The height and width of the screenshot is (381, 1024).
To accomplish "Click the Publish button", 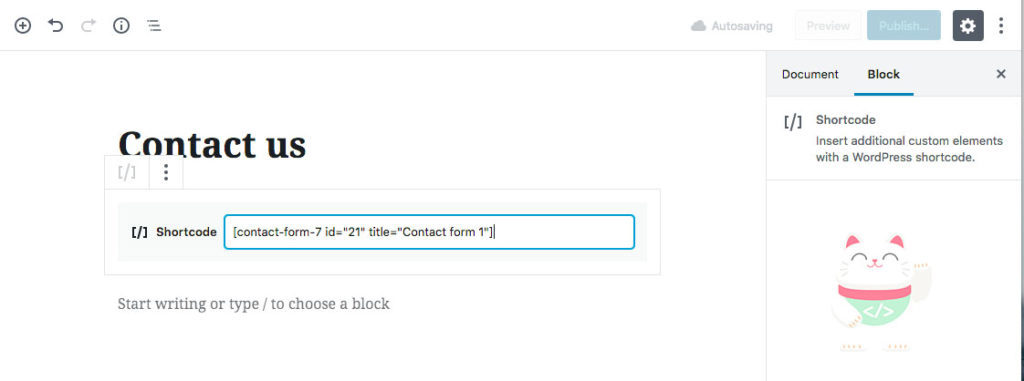I will coord(904,26).
